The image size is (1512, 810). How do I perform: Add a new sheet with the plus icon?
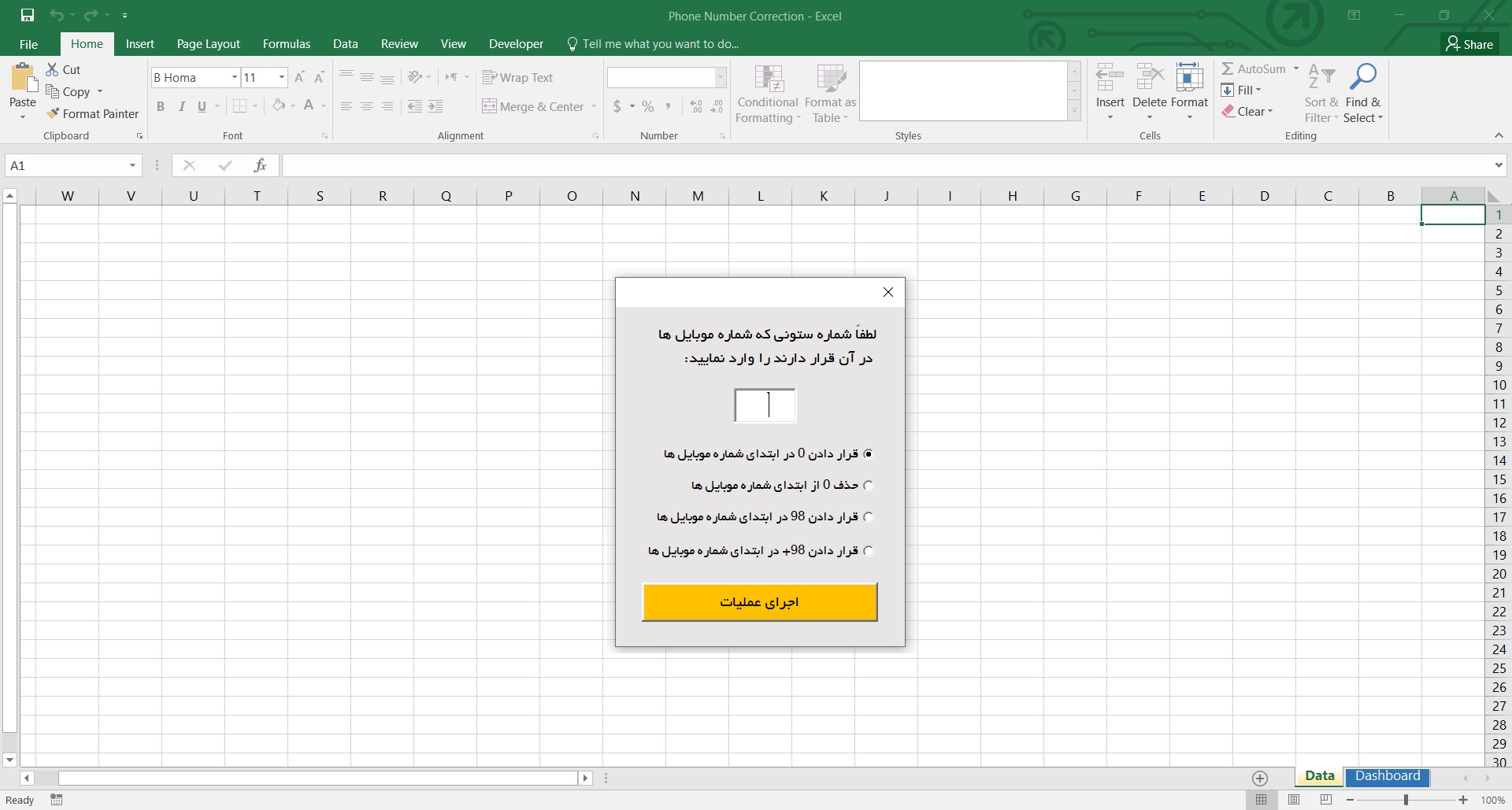(x=1260, y=779)
